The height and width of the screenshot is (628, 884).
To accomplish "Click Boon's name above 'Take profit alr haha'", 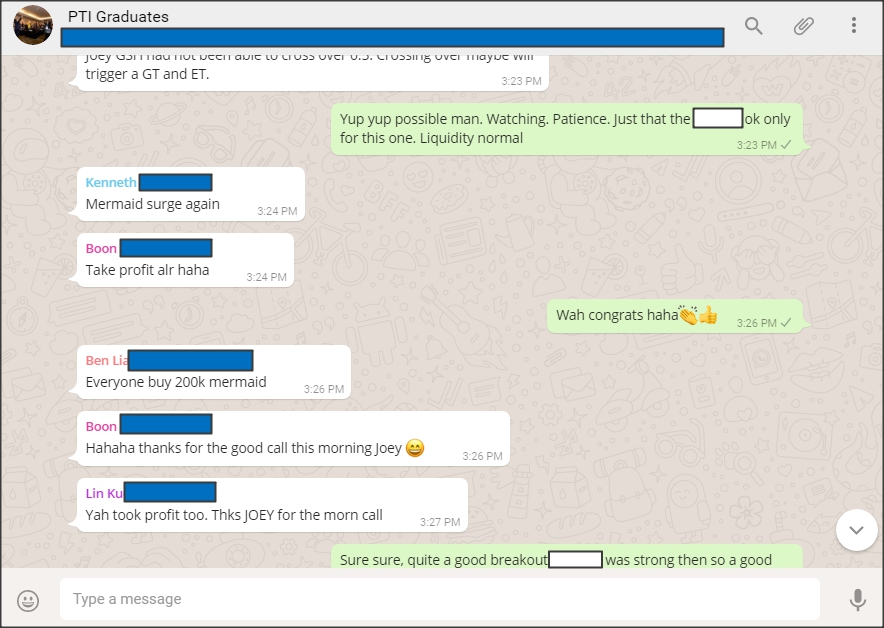I will pyautogui.click(x=101, y=249).
